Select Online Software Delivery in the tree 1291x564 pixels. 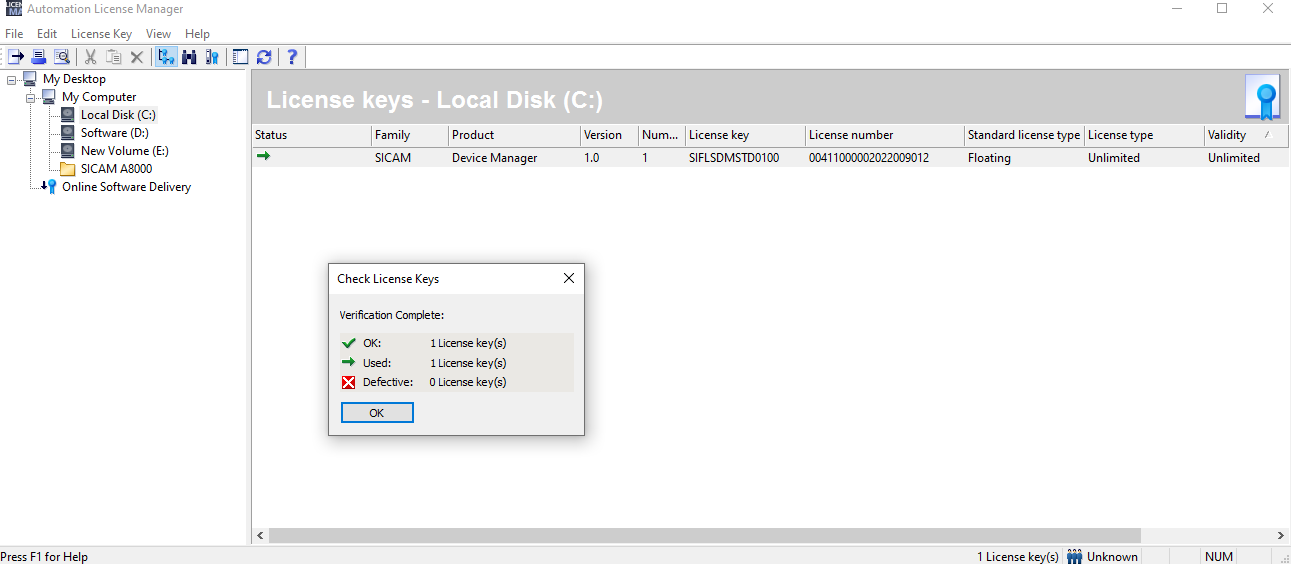click(x=127, y=187)
